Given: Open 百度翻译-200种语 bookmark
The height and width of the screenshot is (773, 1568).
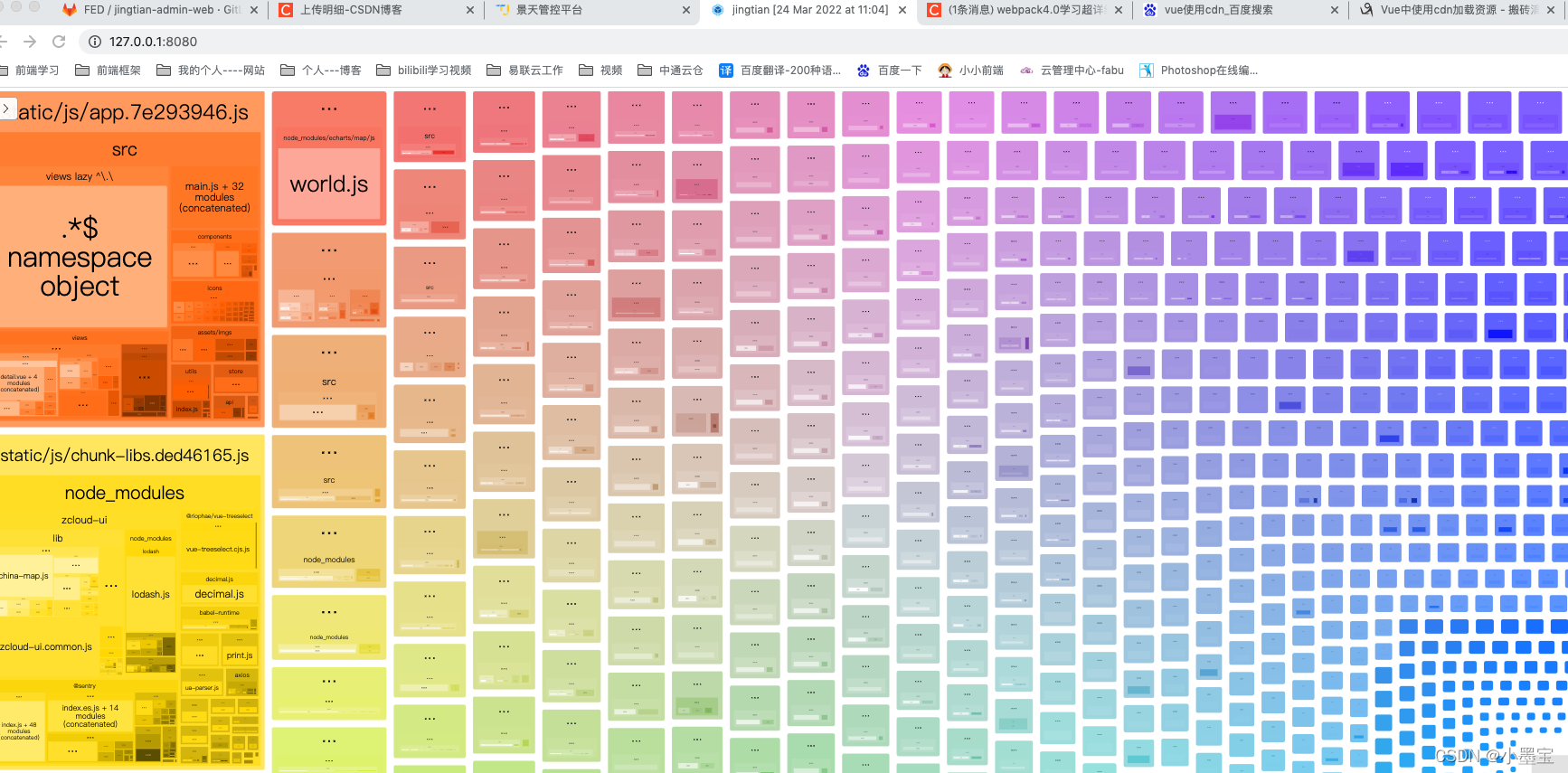Looking at the screenshot, I should coord(779,71).
